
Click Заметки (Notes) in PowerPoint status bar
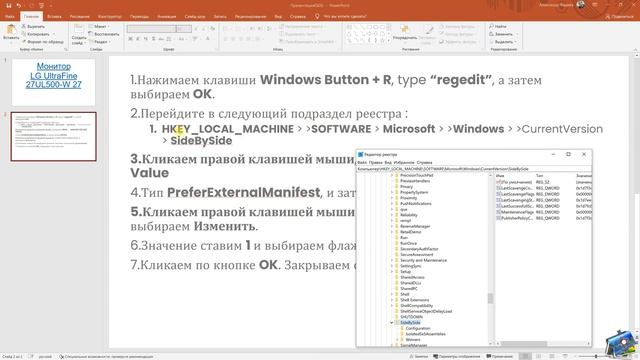point(419,356)
